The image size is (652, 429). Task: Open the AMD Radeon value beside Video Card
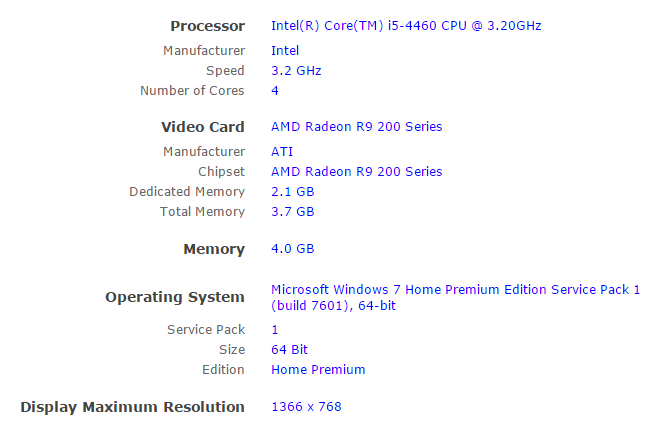[356, 127]
